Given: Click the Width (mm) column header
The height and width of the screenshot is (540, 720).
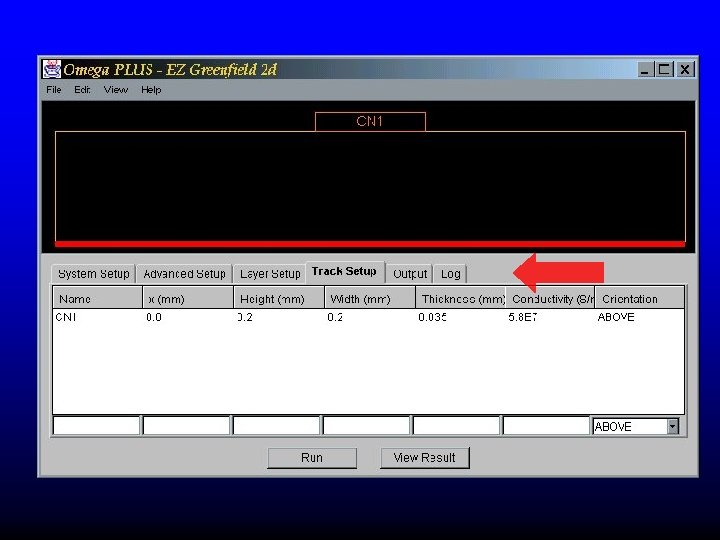Looking at the screenshot, I should (x=370, y=299).
